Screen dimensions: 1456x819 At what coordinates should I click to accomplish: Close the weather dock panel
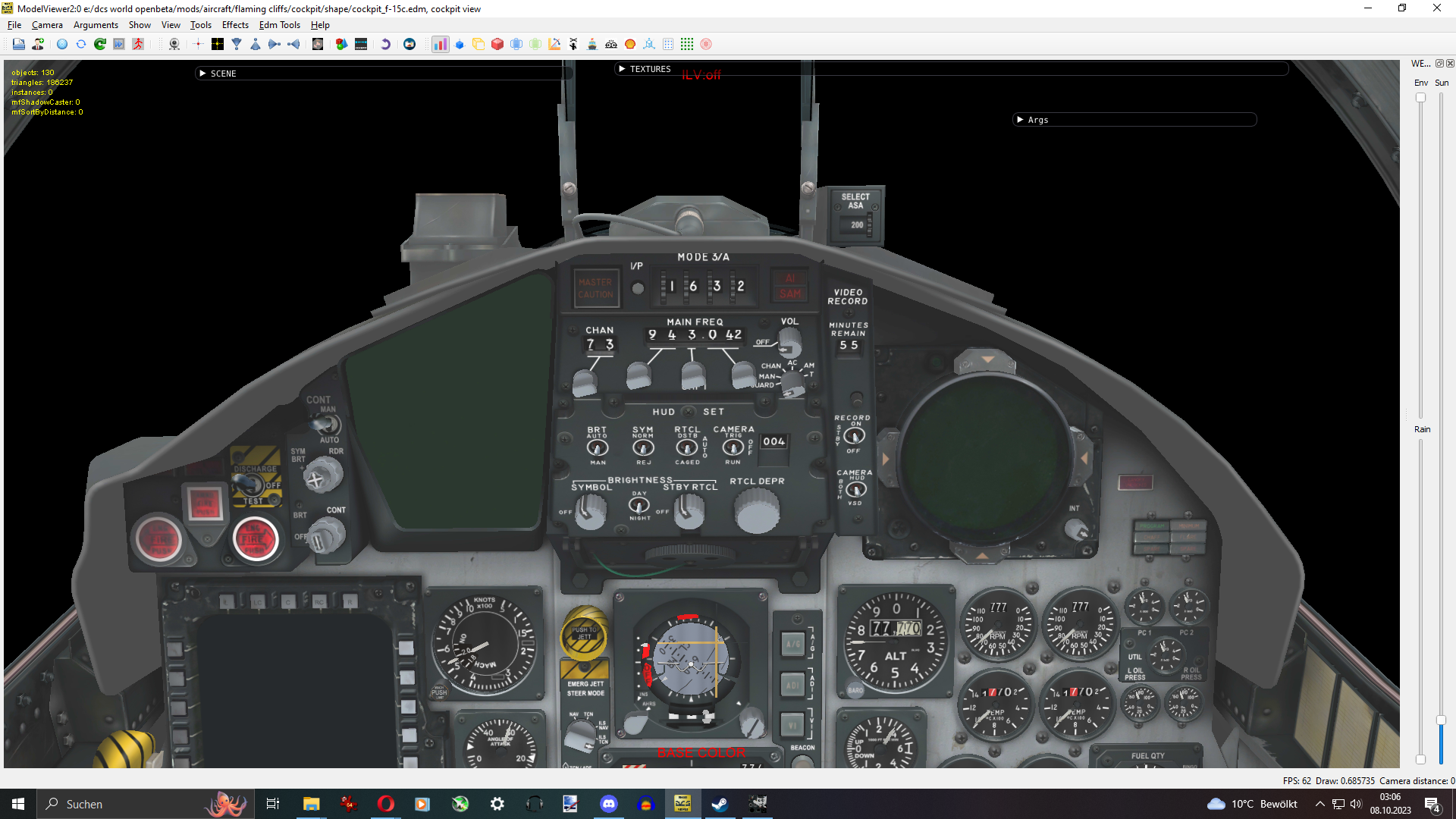click(x=1450, y=64)
